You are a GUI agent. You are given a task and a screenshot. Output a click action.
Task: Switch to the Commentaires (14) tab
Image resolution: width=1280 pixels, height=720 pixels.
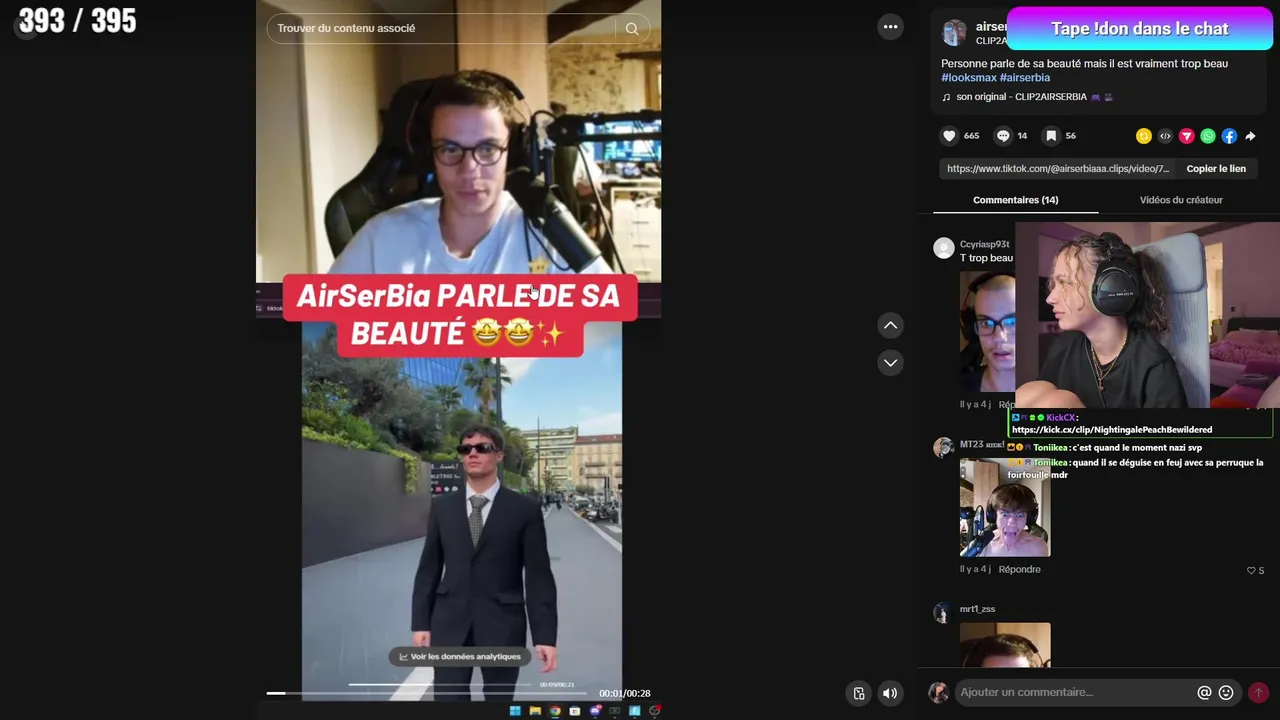pyautogui.click(x=1015, y=200)
